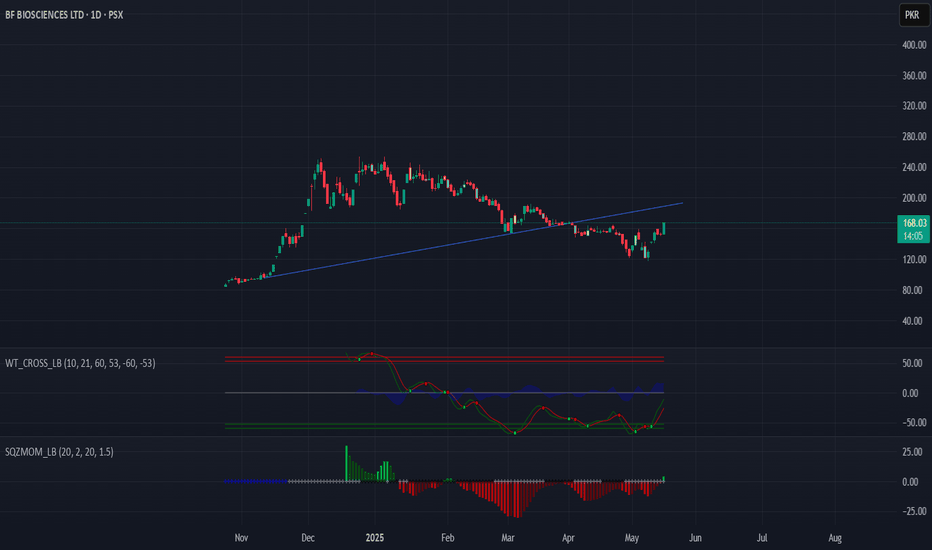Viewport: 932px width, 550px height.
Task: Click the 360.00 price axis label
Action: (914, 76)
